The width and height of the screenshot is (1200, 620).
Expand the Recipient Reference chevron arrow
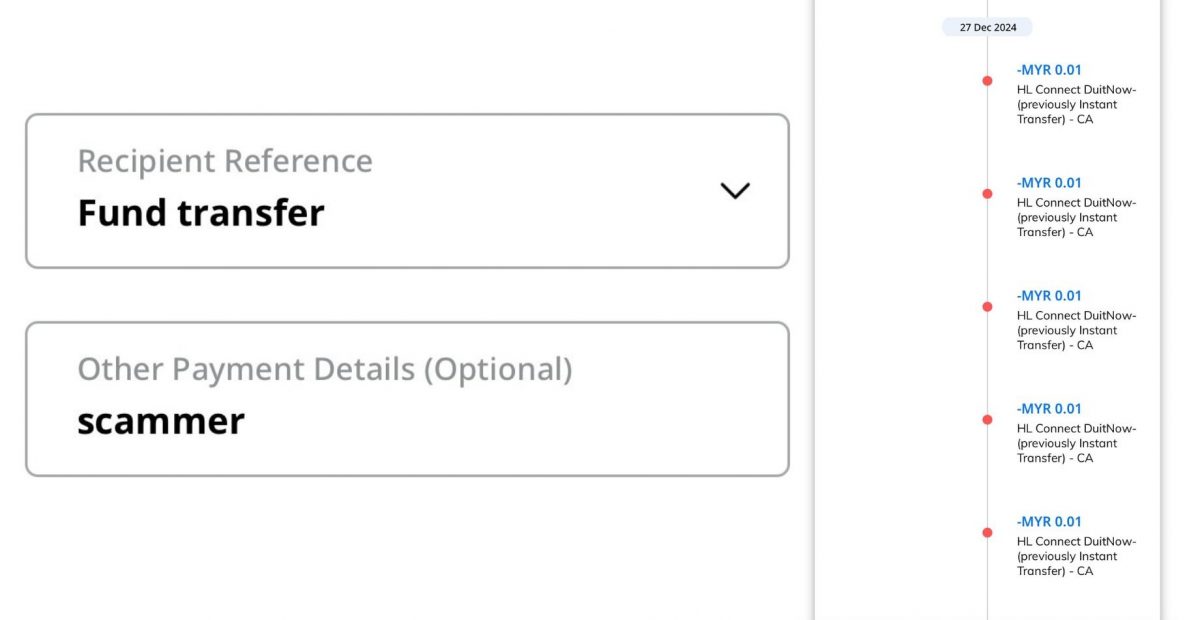click(x=735, y=190)
